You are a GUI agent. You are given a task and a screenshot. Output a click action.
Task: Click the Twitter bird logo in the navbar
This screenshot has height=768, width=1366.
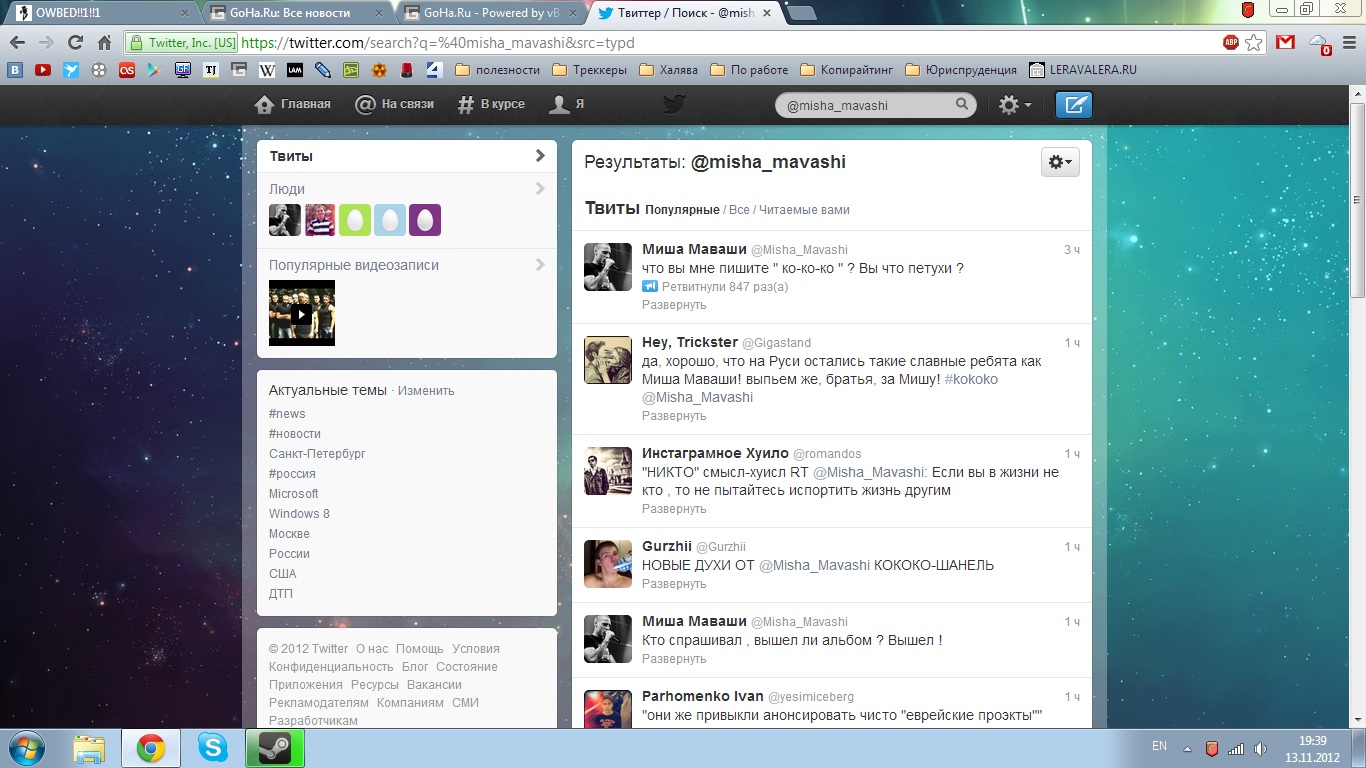click(674, 105)
